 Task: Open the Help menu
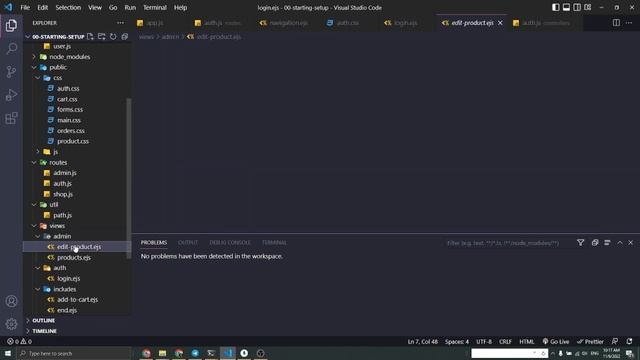(180, 7)
